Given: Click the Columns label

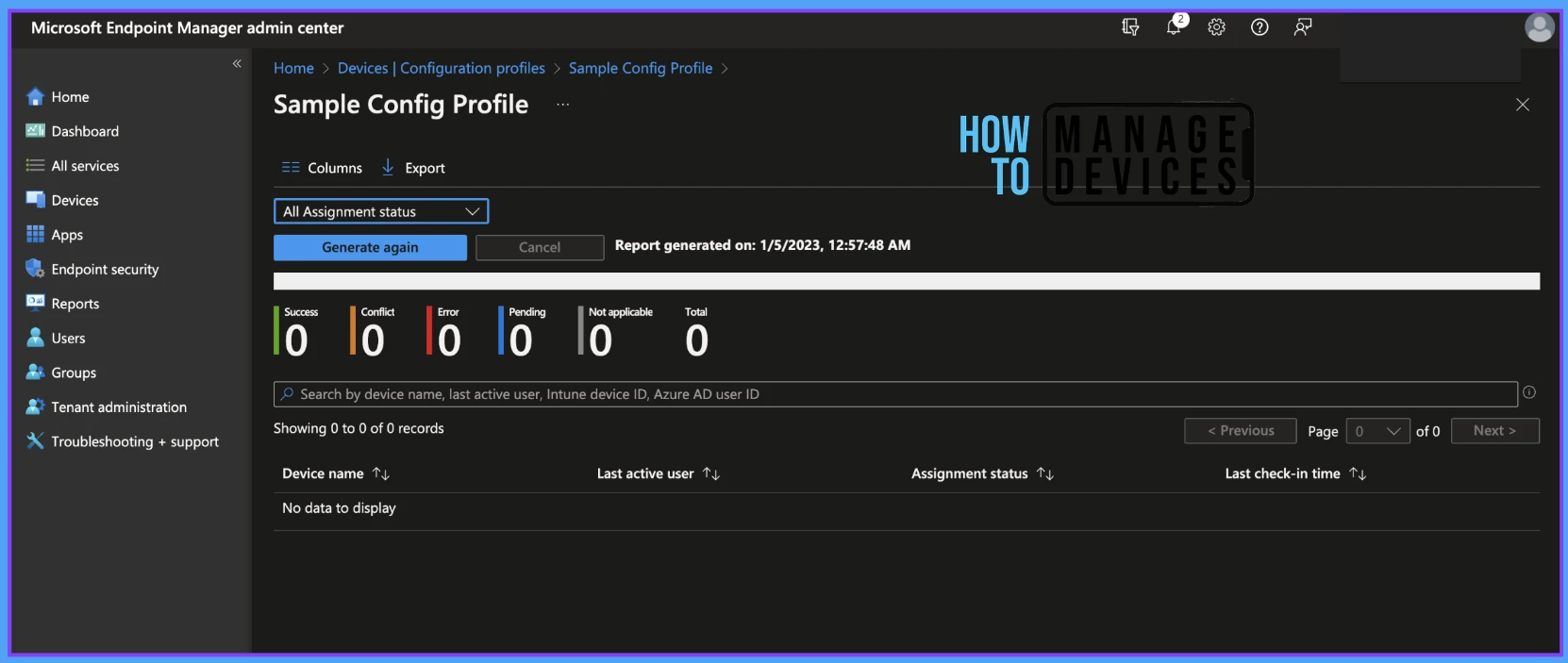Looking at the screenshot, I should [335, 168].
